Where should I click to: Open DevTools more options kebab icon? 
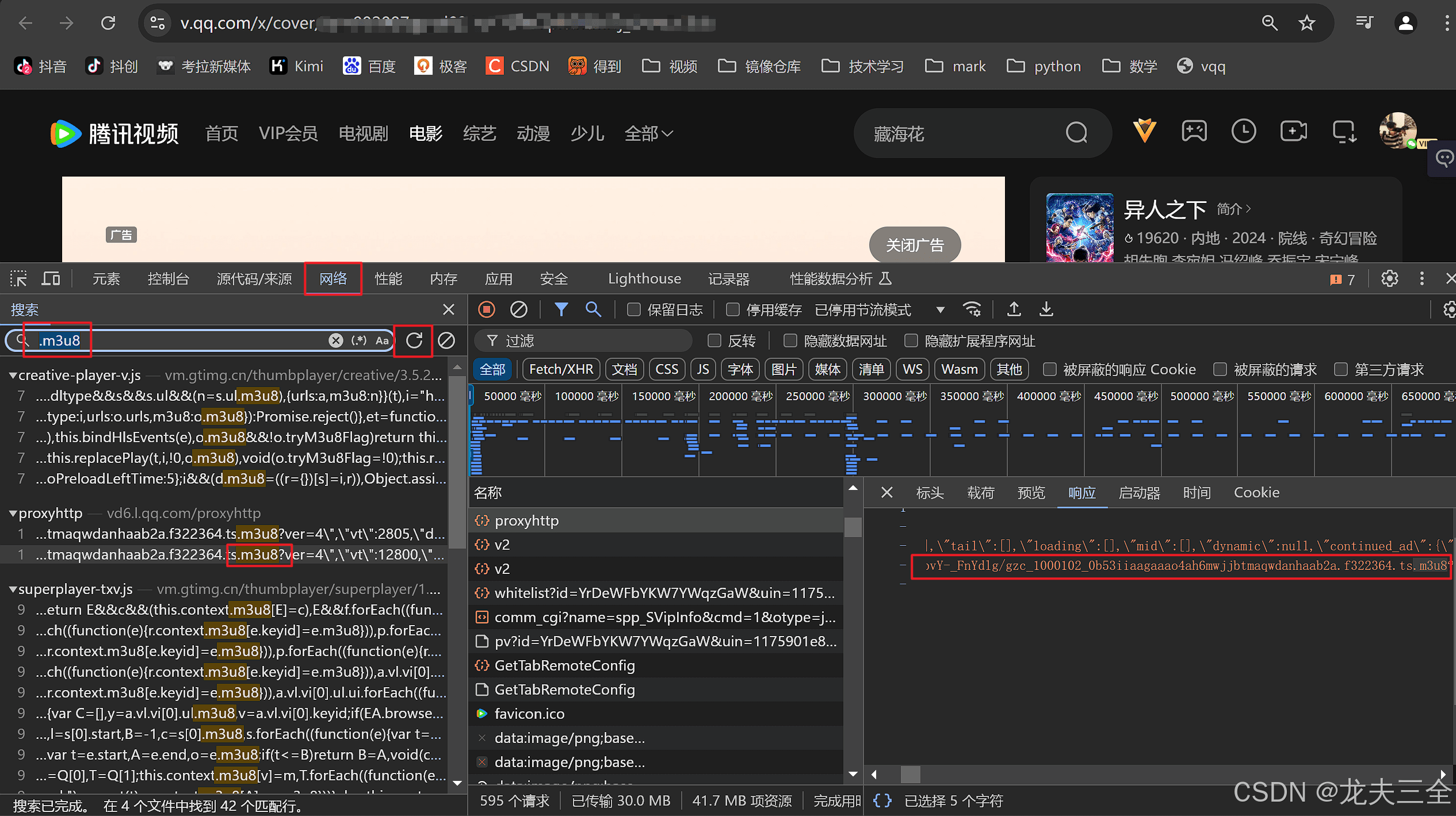click(x=1422, y=279)
